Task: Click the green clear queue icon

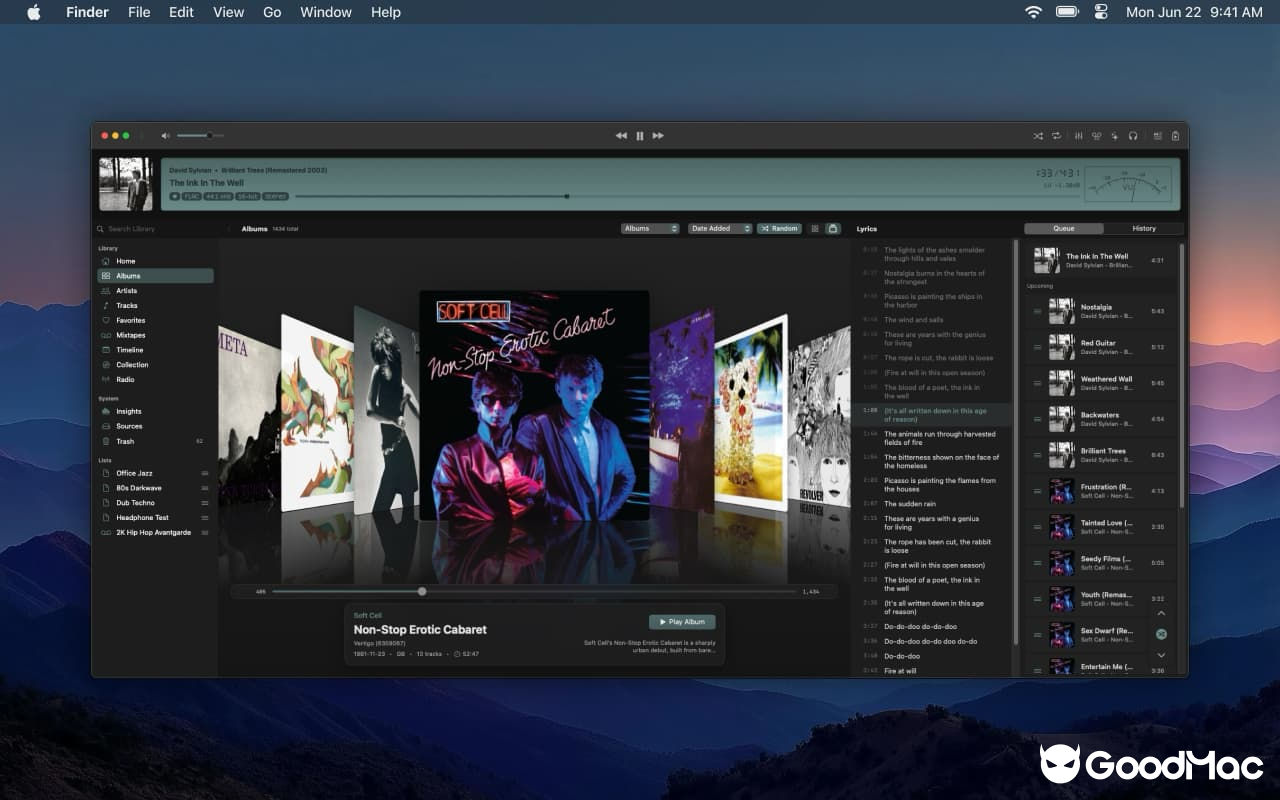Action: 1161,634
